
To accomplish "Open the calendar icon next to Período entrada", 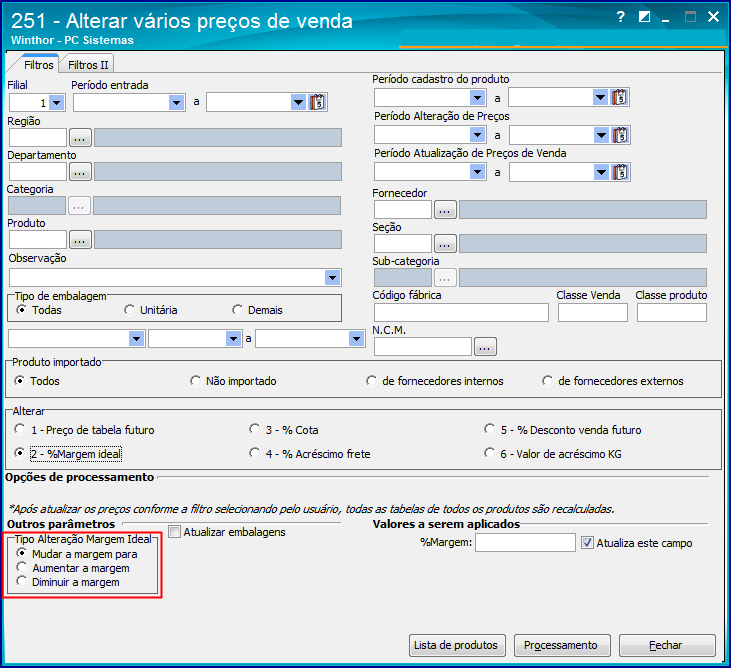I will tap(317, 102).
